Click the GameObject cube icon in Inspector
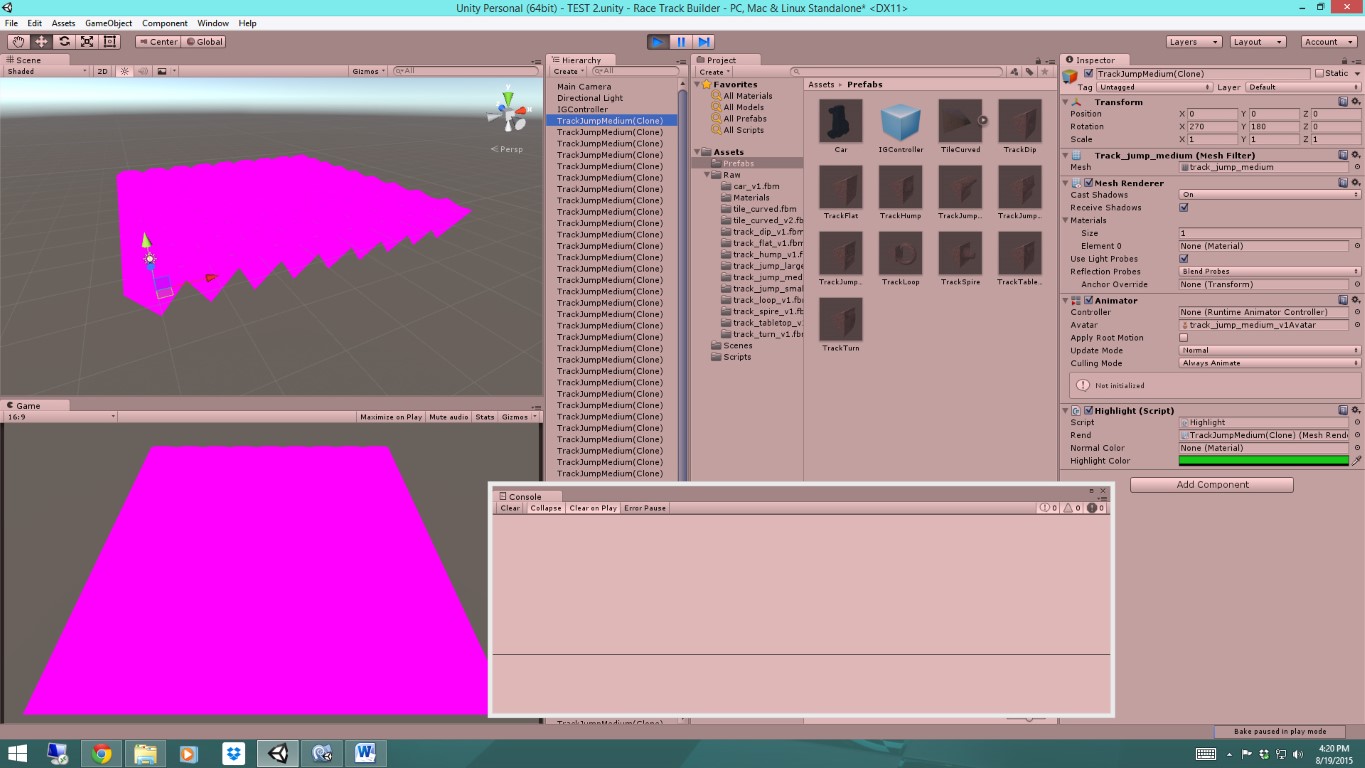Image resolution: width=1365 pixels, height=768 pixels. point(1070,76)
